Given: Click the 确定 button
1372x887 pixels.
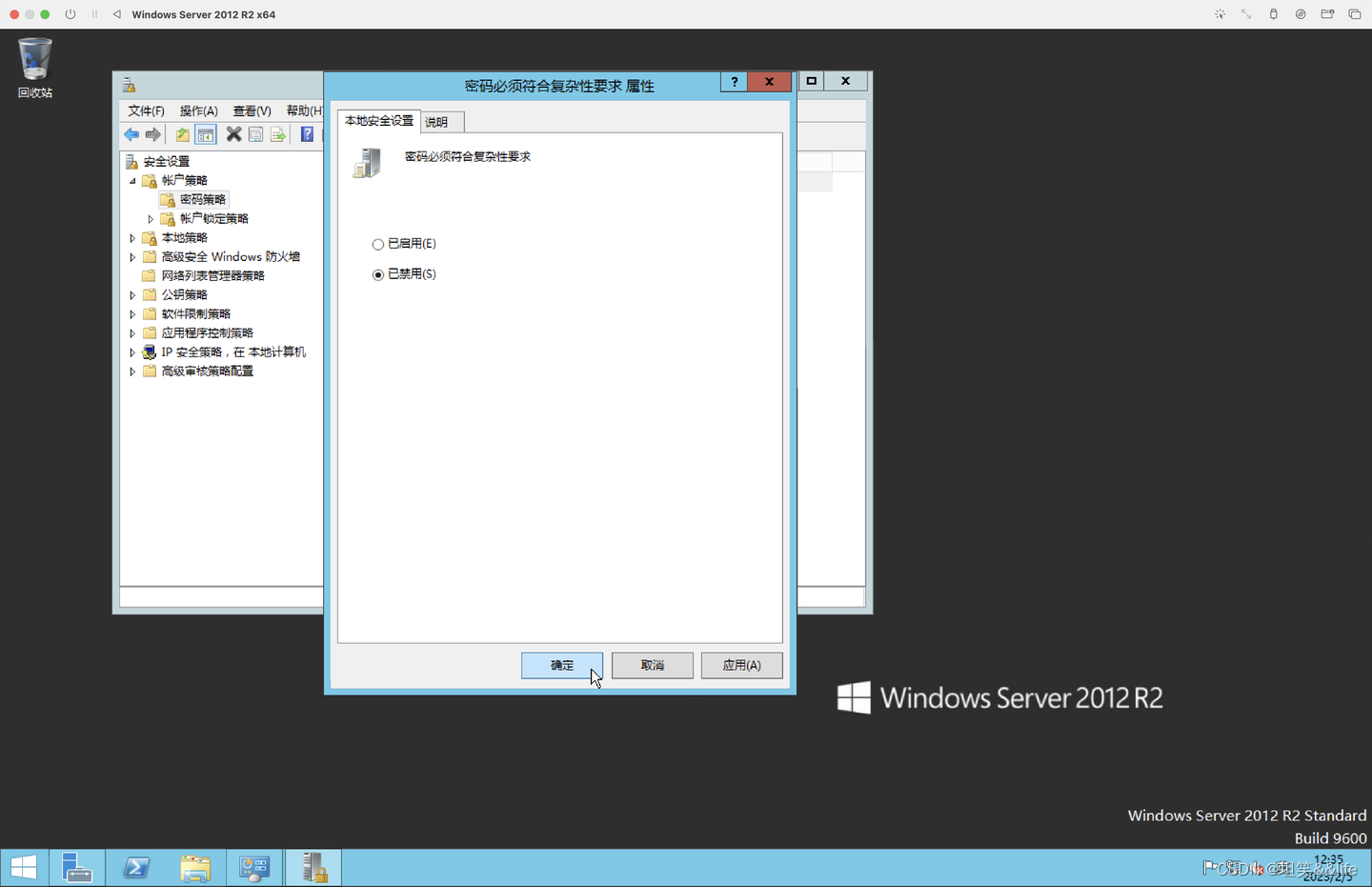Looking at the screenshot, I should tap(562, 665).
